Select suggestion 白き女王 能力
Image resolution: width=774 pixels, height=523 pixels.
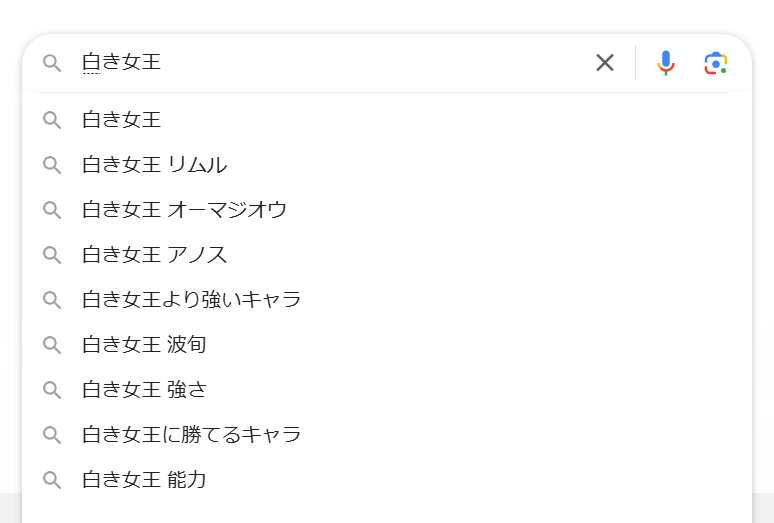tap(144, 480)
